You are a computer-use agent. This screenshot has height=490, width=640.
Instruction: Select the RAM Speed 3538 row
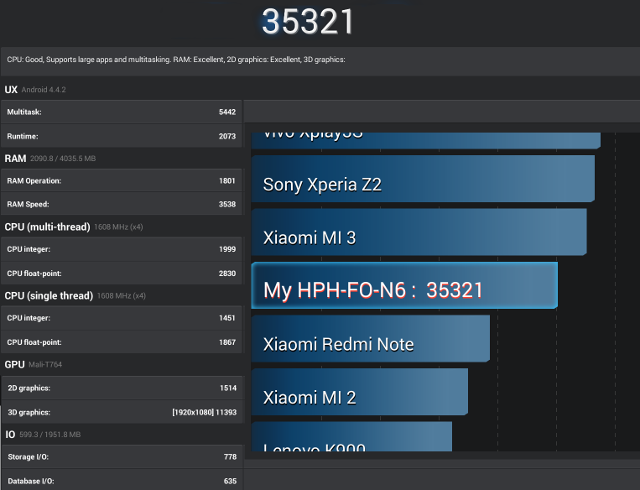pos(122,204)
